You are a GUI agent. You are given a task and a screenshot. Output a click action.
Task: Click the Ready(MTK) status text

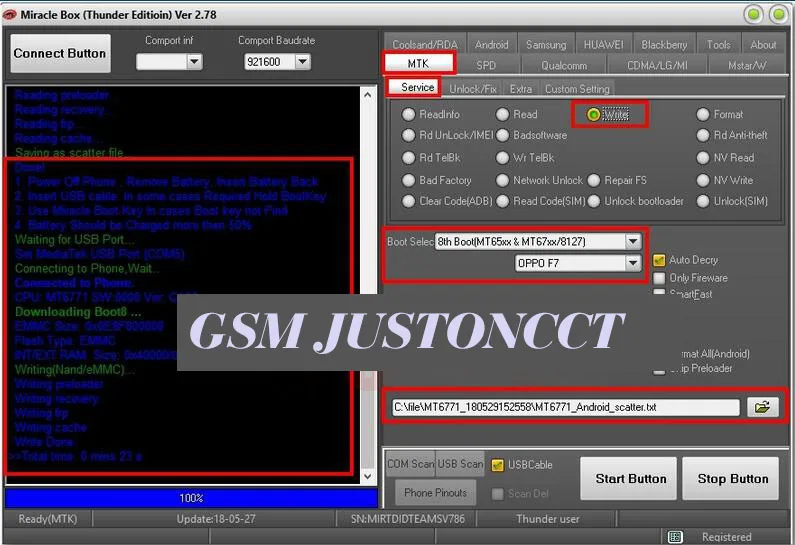(48, 519)
